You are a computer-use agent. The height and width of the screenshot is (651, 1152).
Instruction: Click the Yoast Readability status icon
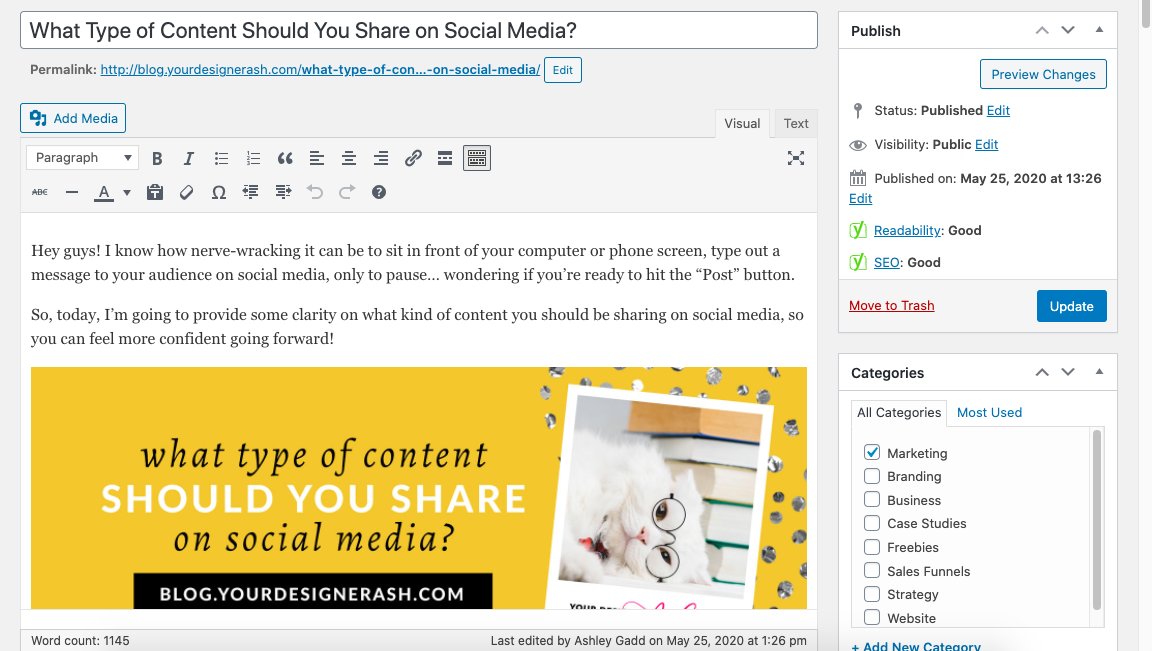point(858,231)
